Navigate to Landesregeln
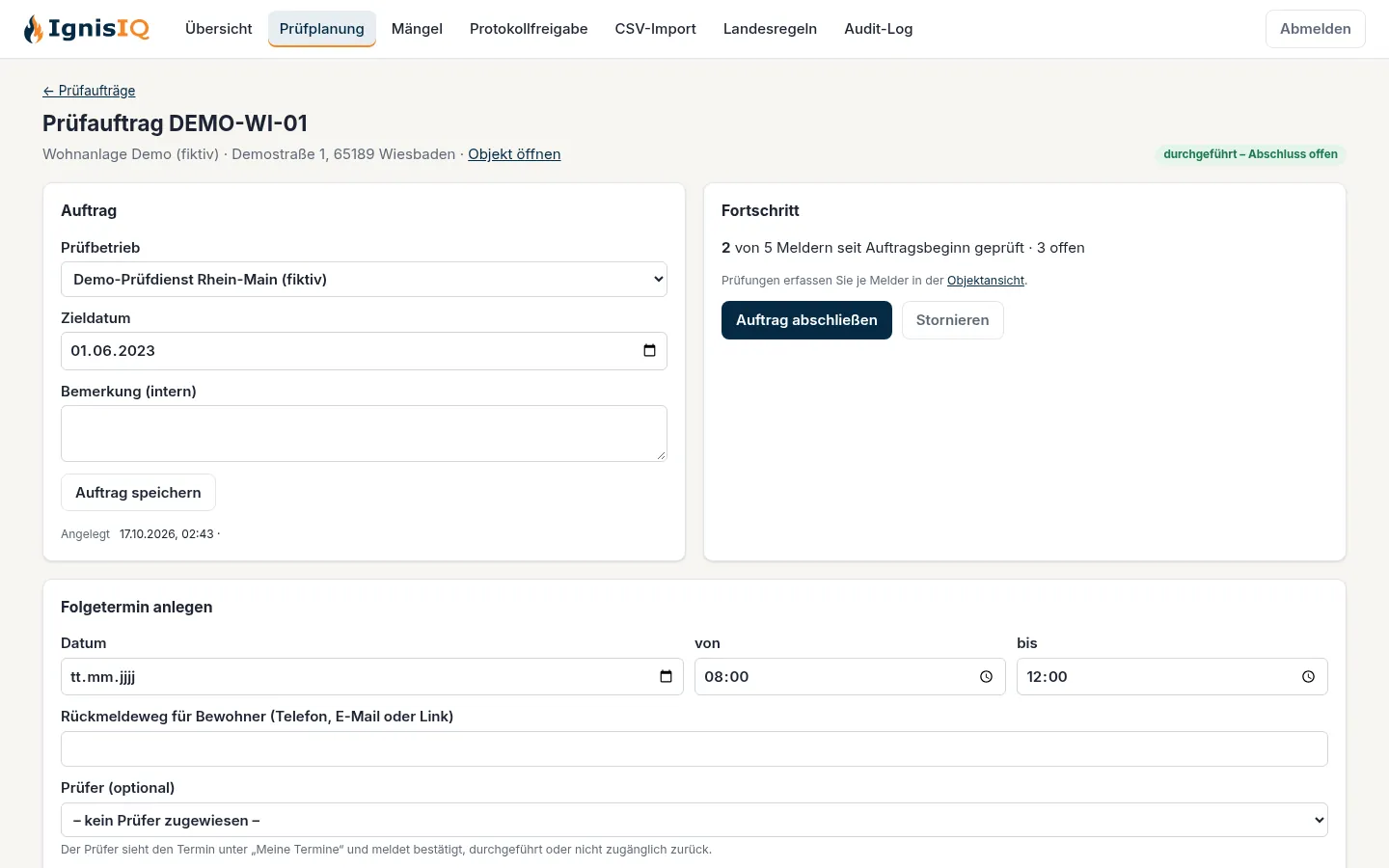 [x=770, y=29]
